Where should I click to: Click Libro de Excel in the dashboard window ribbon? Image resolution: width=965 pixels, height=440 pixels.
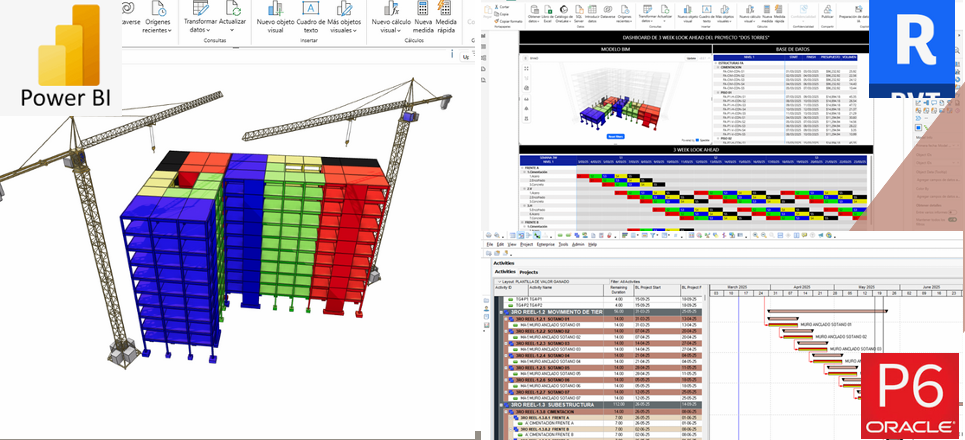click(547, 13)
